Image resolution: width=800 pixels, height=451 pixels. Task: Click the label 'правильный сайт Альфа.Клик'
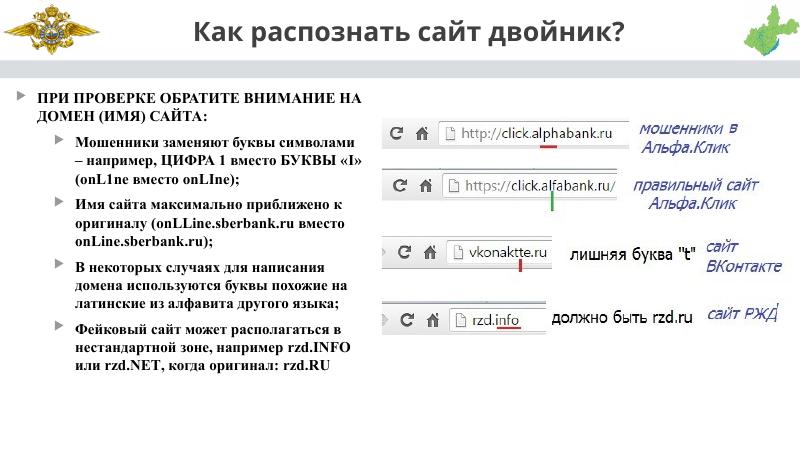click(696, 194)
